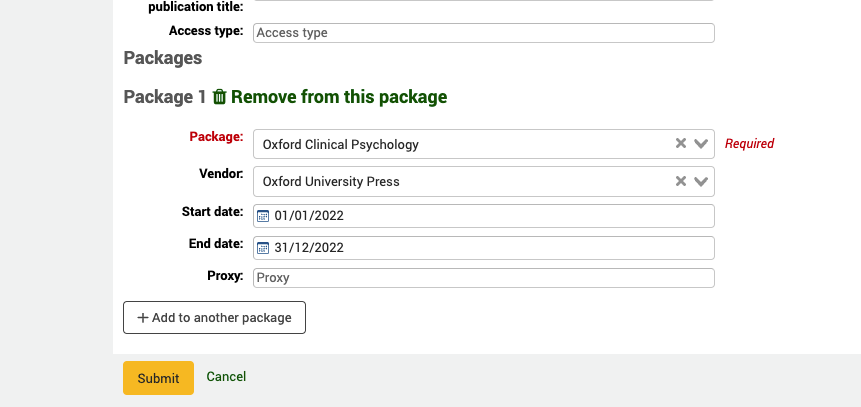The image size is (861, 407).
Task: Cancel the form changes
Action: point(226,377)
